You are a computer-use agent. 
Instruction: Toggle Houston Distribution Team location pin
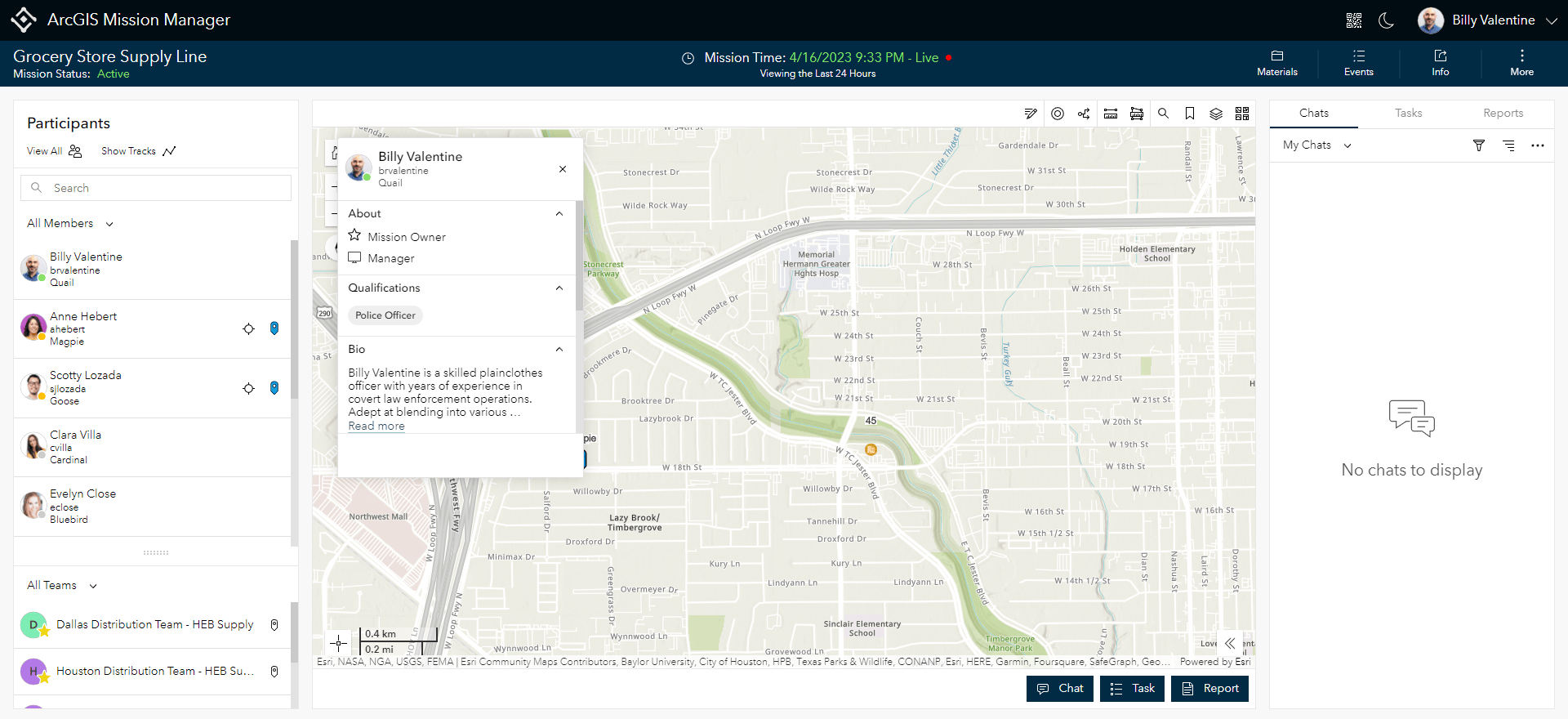(274, 672)
